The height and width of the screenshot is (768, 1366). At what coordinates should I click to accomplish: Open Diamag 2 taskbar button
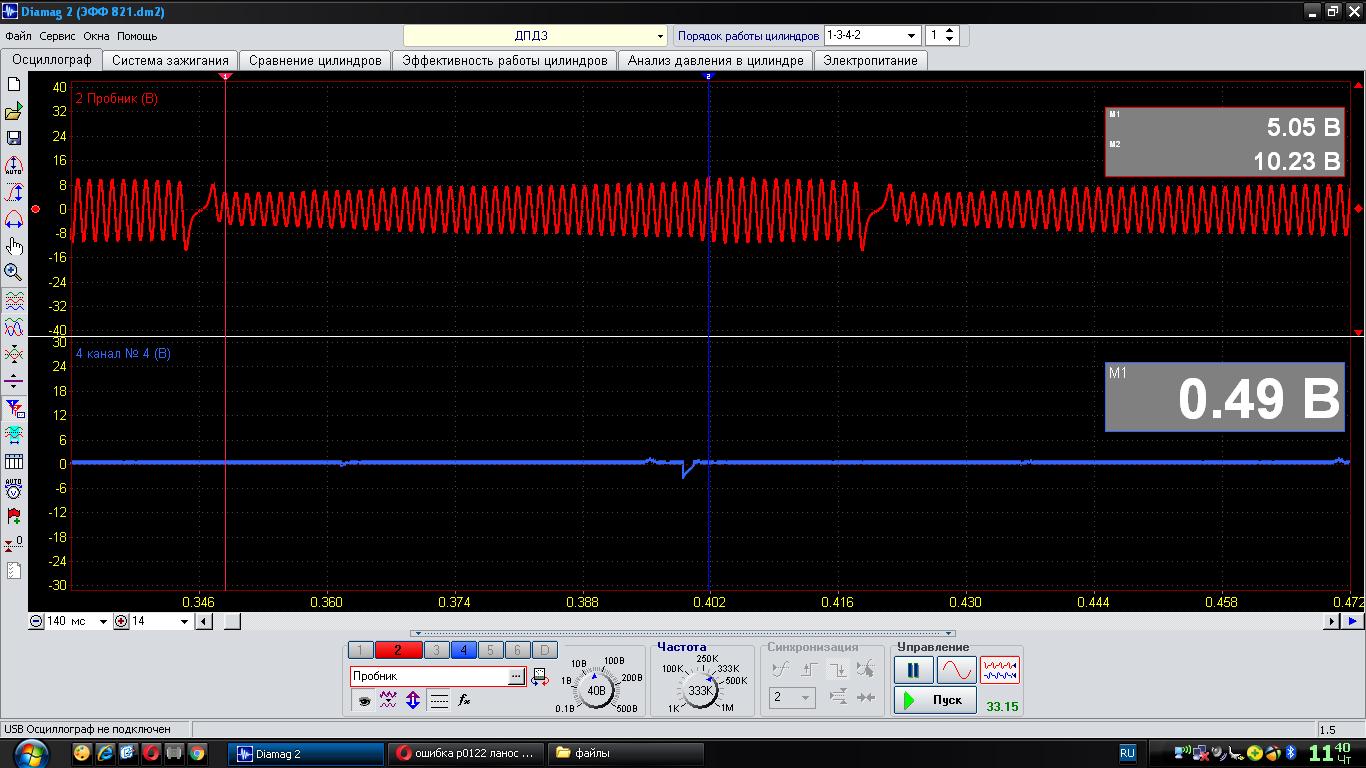(x=306, y=753)
